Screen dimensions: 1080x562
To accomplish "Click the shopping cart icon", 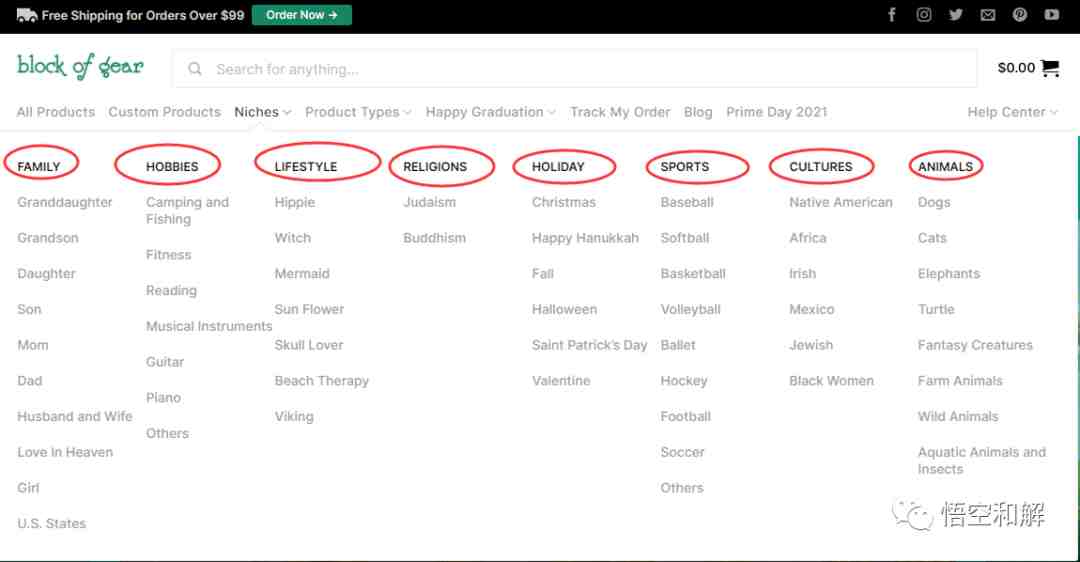I will 1050,67.
